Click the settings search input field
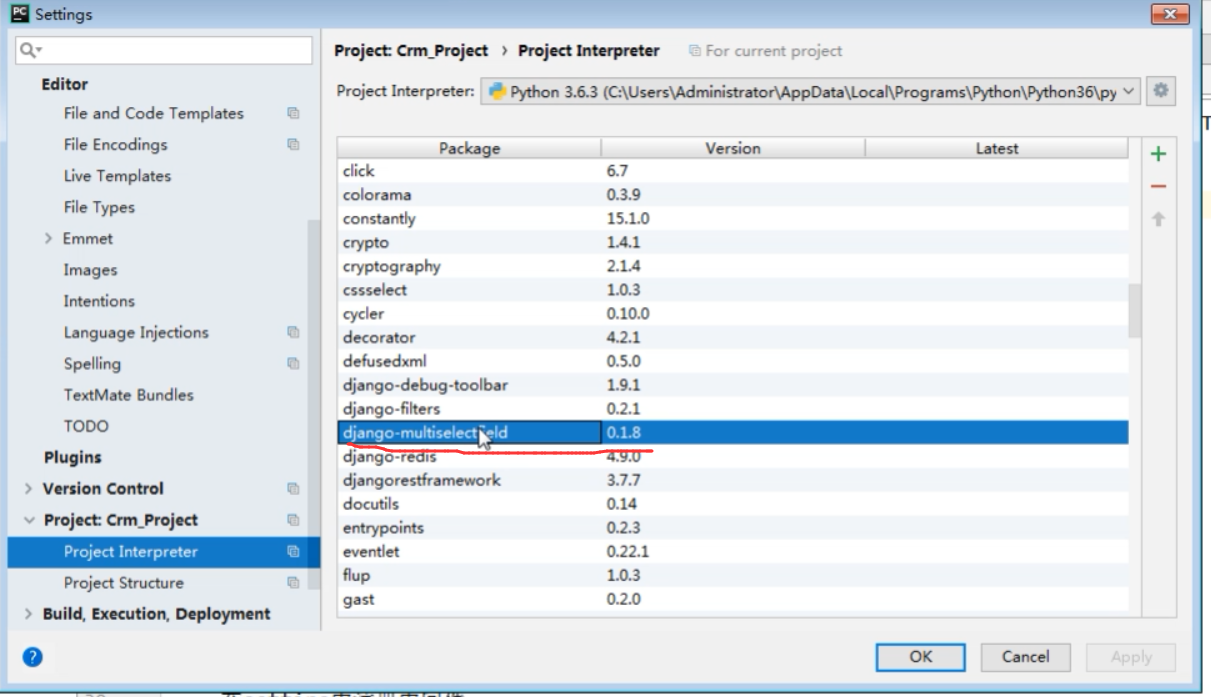Screen dimensions: 1211x697 pos(165,50)
